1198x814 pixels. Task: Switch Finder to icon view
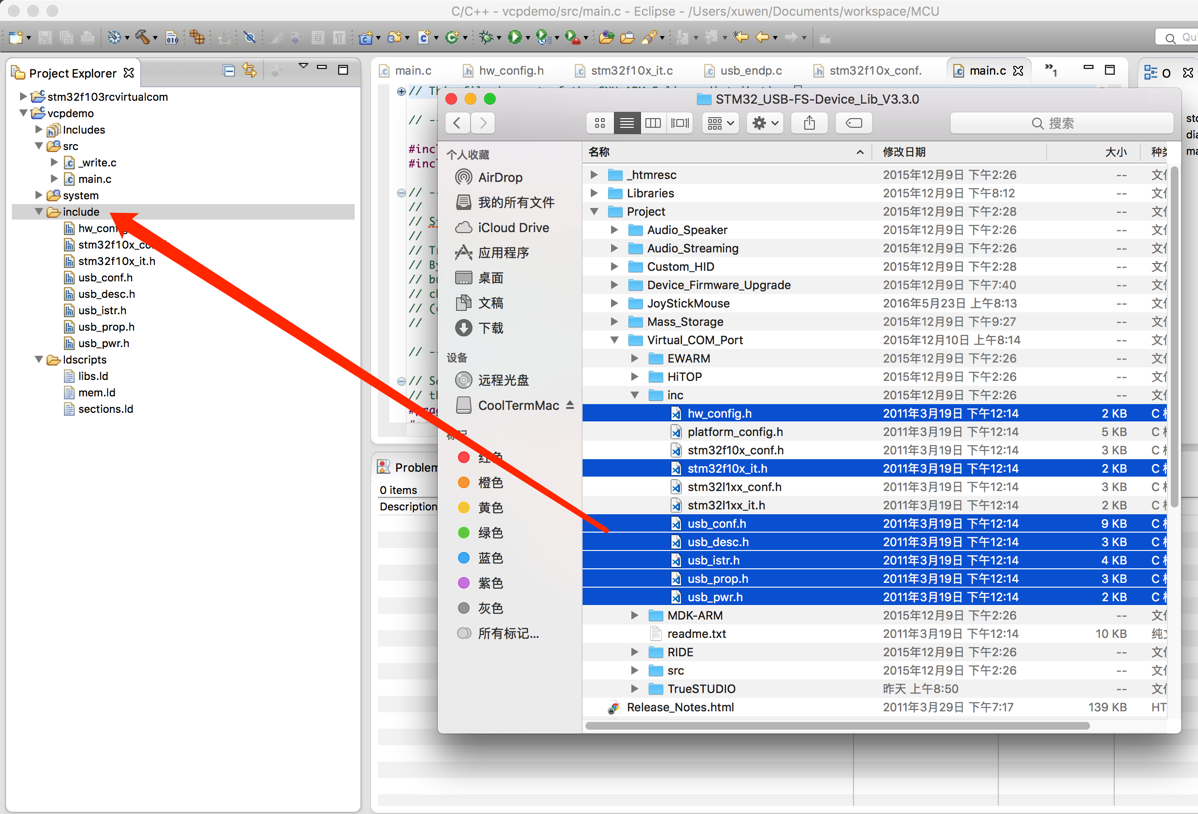click(600, 123)
